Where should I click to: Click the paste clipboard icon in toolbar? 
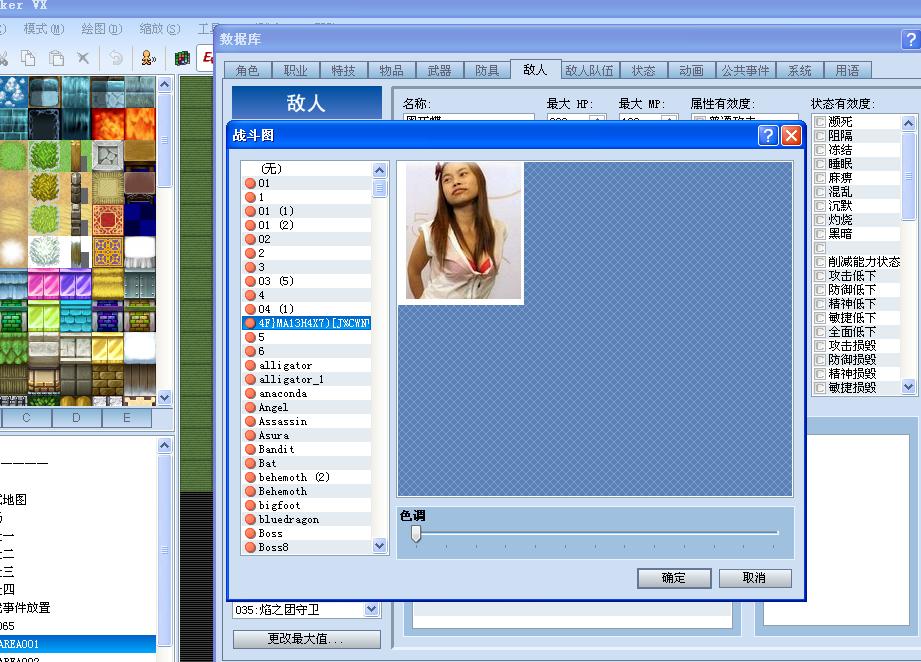pos(56,58)
